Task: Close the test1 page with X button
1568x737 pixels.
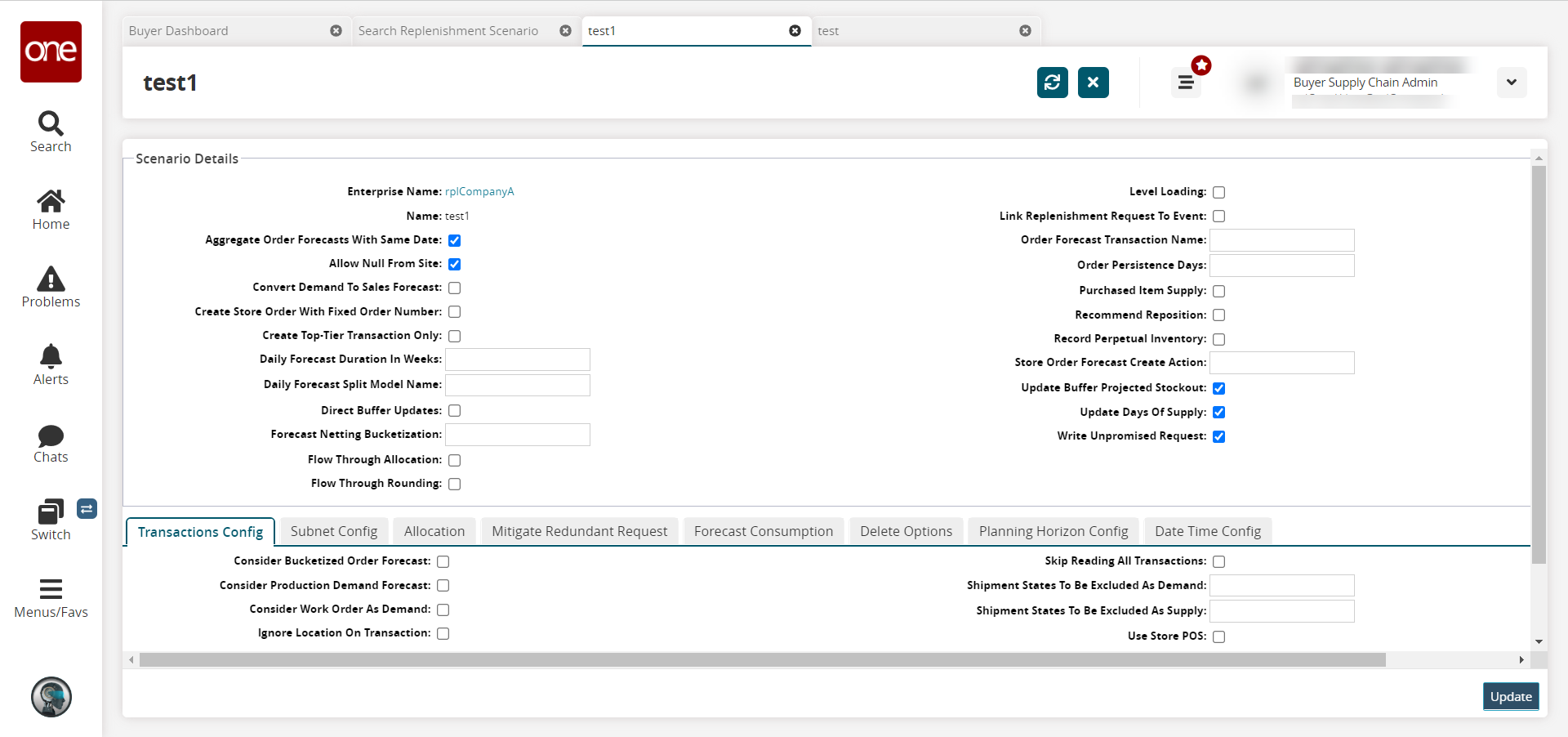Action: coord(1094,83)
